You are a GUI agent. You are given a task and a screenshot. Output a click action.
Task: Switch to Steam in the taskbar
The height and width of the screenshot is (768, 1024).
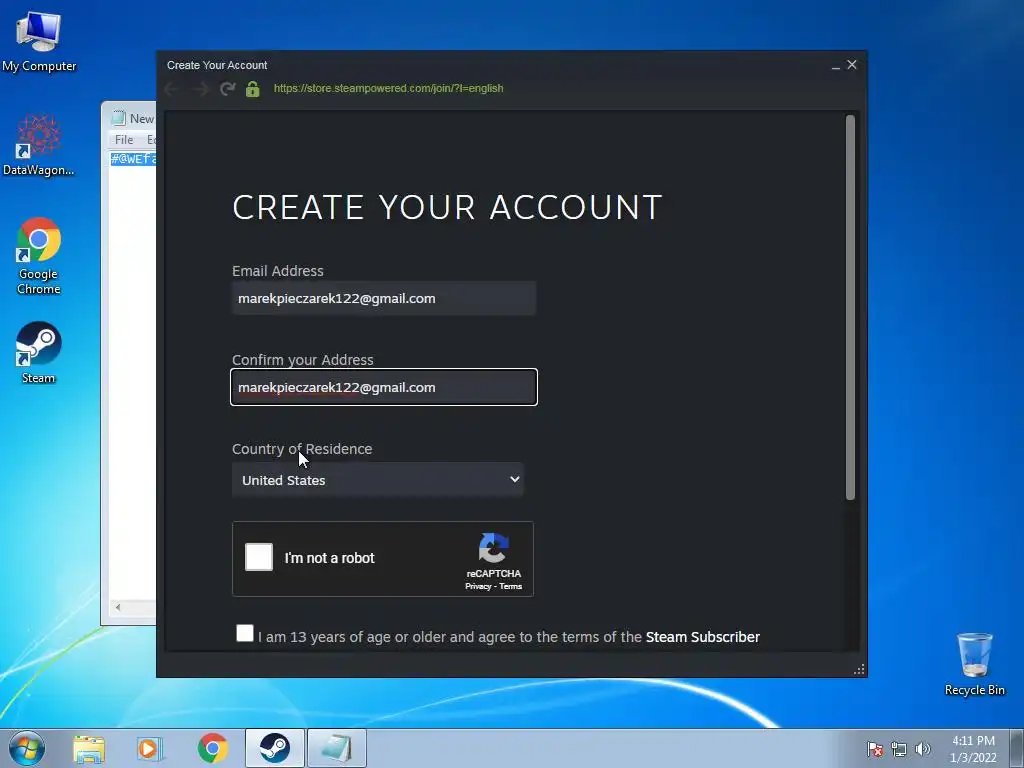click(x=275, y=748)
